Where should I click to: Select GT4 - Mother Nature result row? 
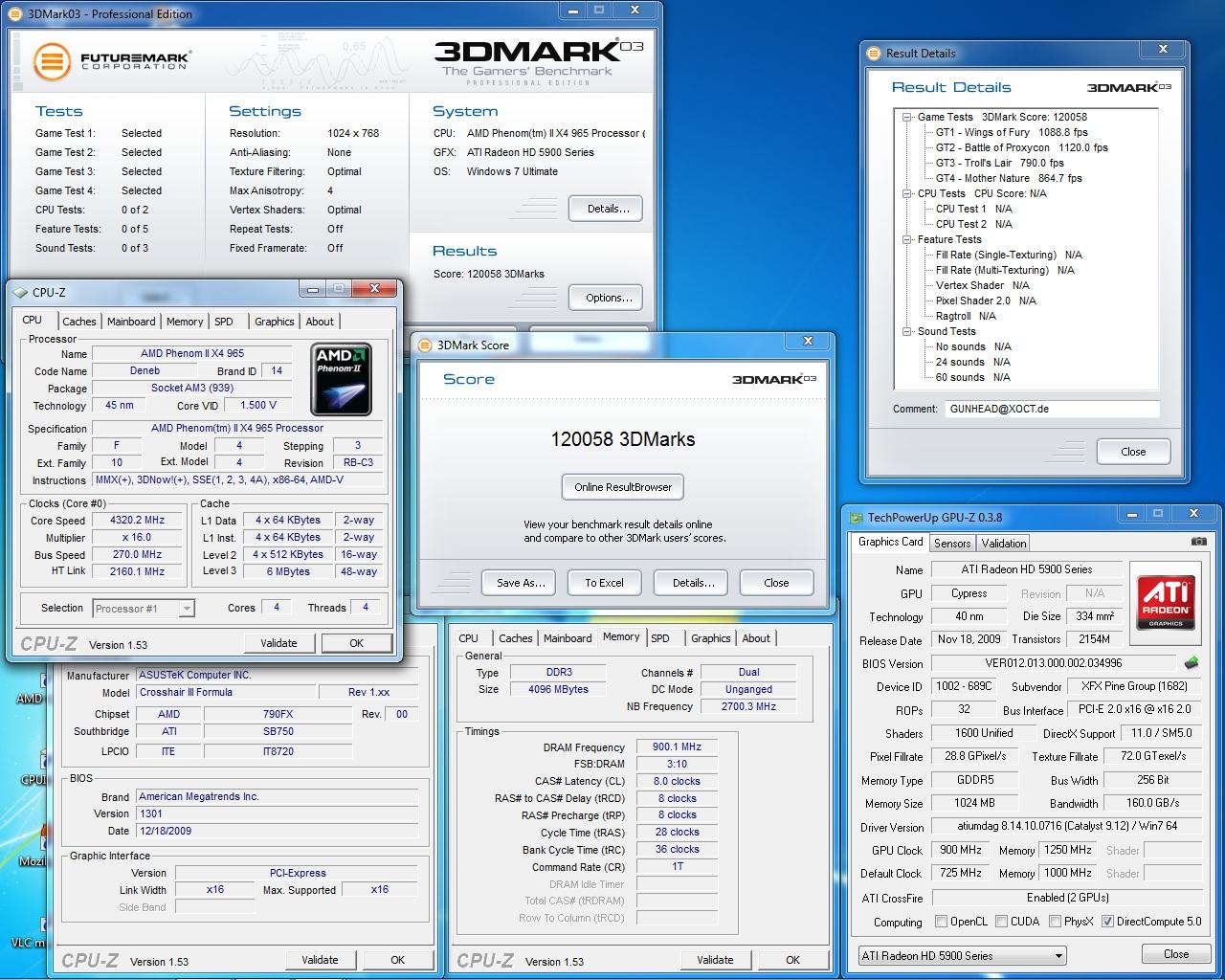point(1009,178)
